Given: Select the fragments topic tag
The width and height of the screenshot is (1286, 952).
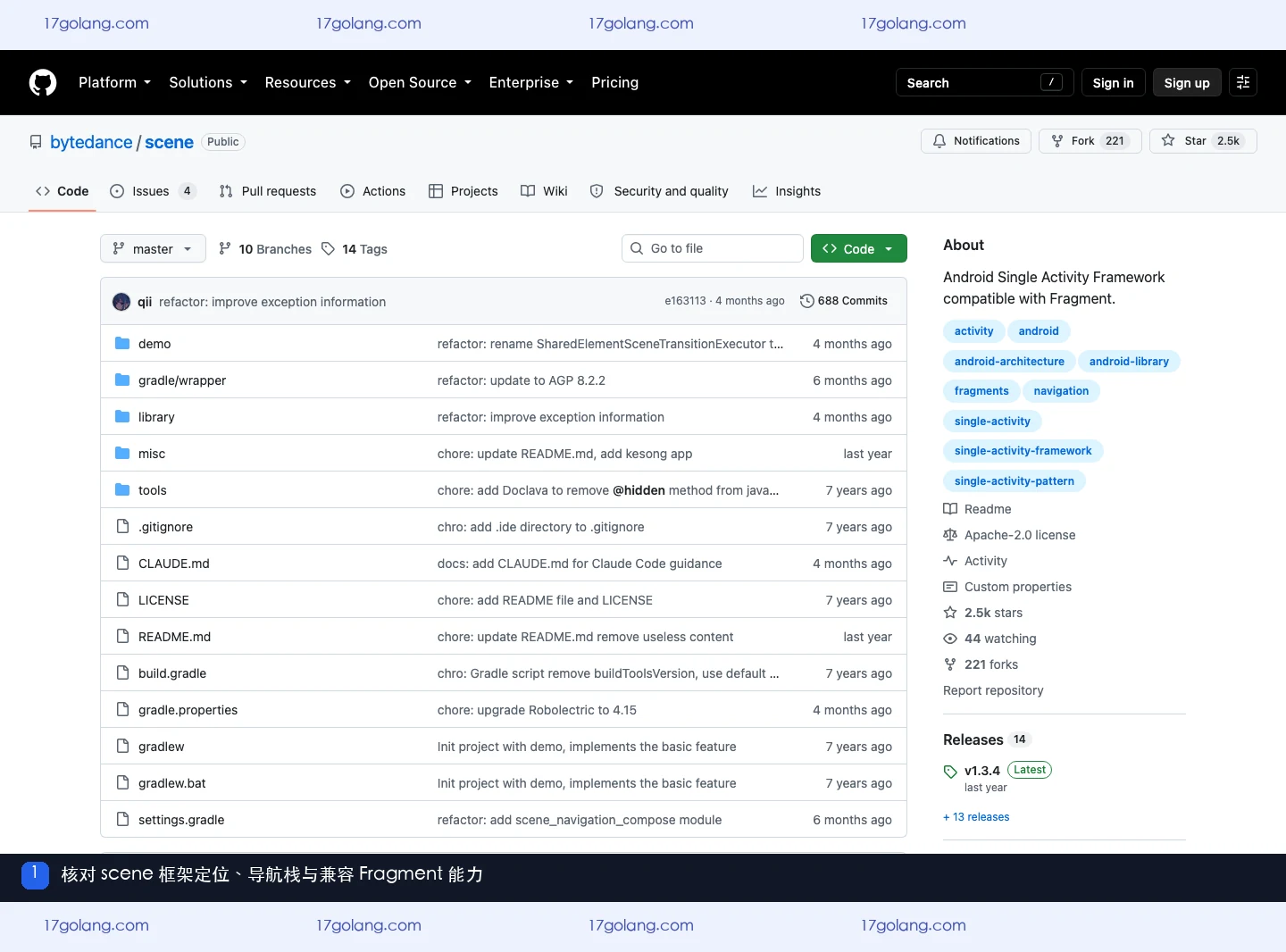Looking at the screenshot, I should (981, 391).
